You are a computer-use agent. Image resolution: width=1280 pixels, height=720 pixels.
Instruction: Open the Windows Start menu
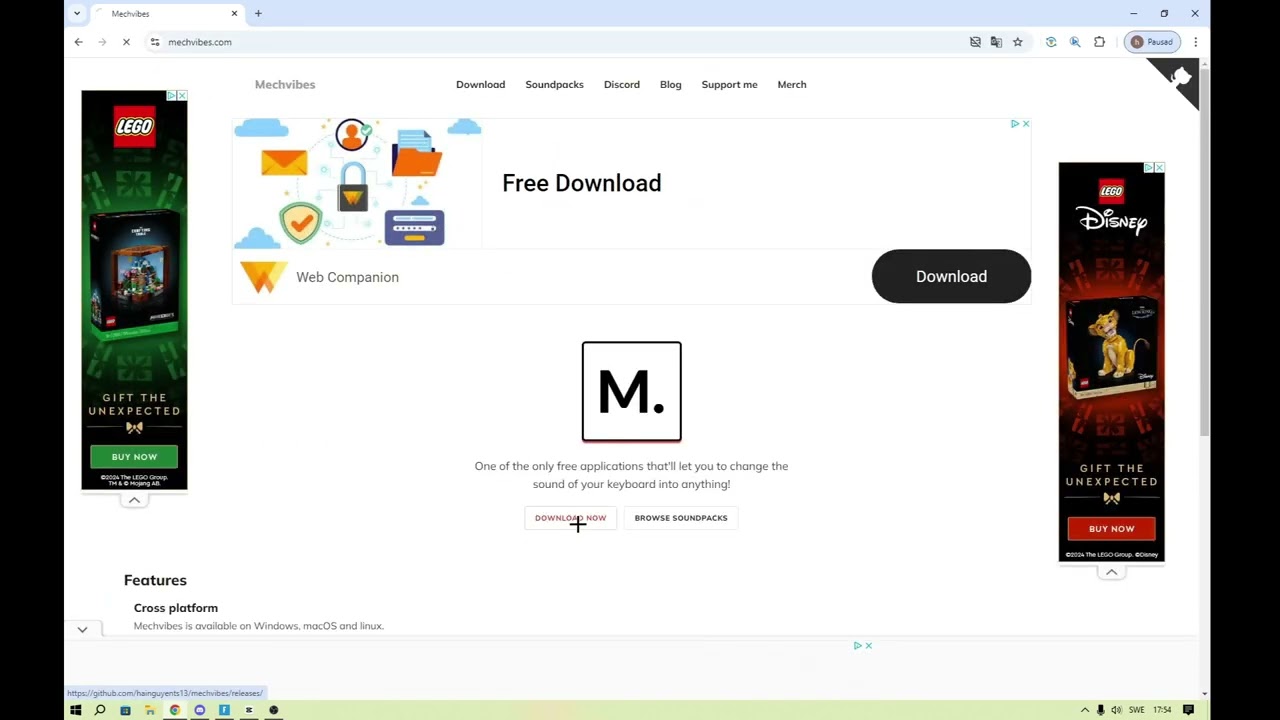75,710
